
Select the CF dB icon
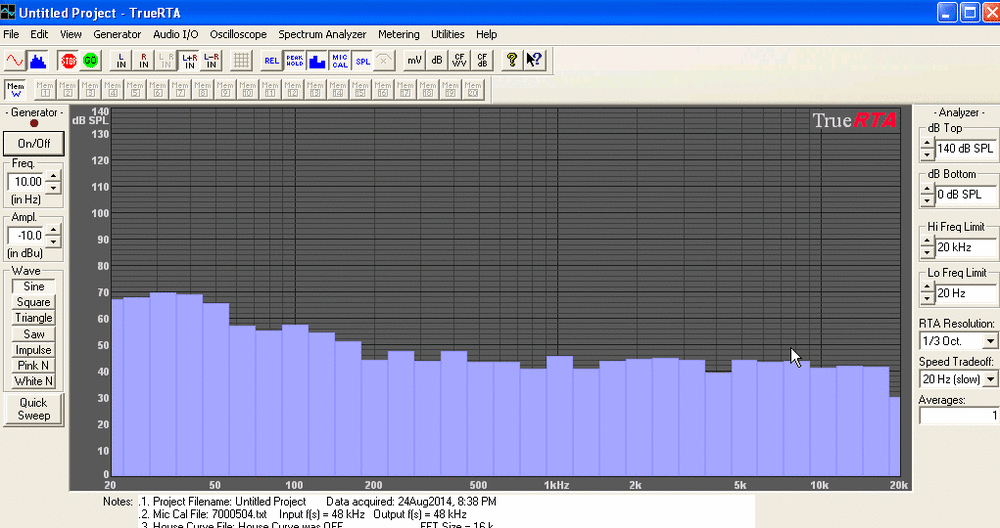coord(482,61)
